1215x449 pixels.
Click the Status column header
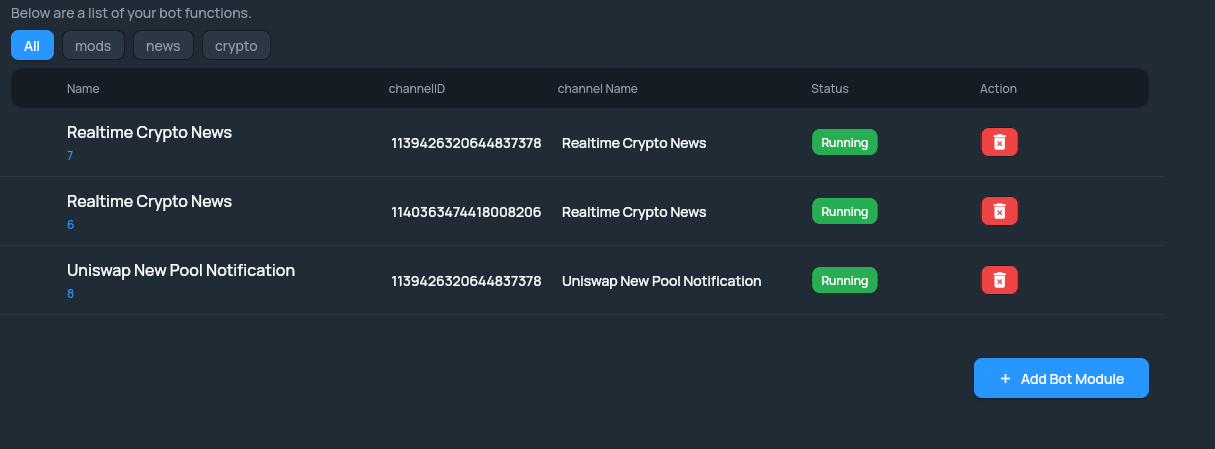(x=830, y=89)
